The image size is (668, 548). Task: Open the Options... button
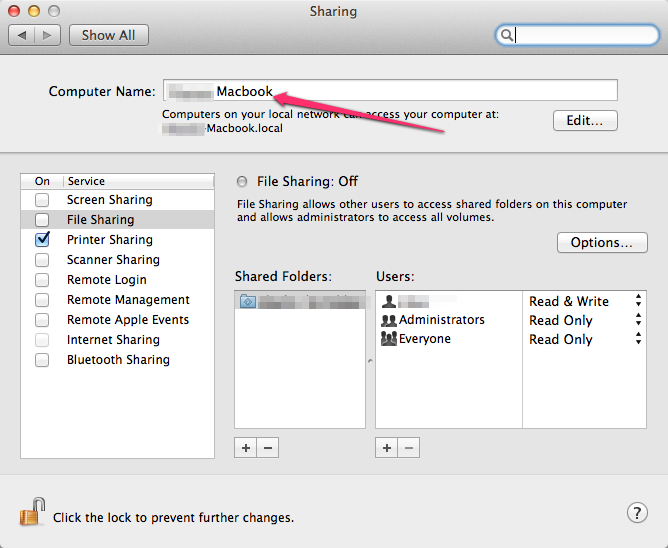tap(602, 242)
